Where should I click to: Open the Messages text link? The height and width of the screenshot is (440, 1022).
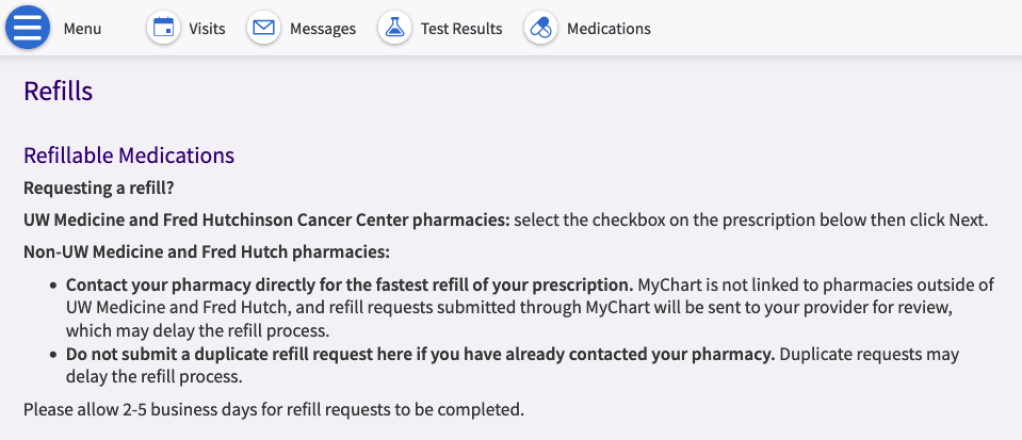pos(323,29)
